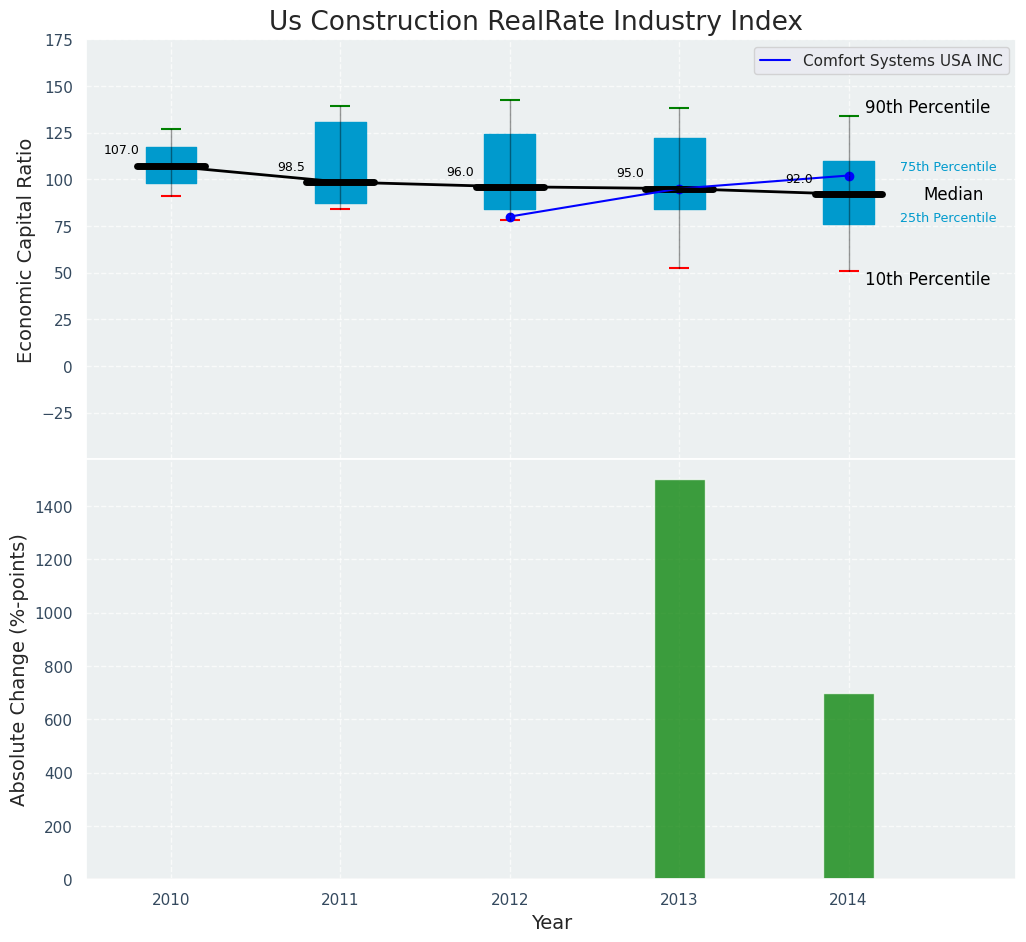Click the 98.5 median value label
1026x942 pixels.
click(x=291, y=168)
